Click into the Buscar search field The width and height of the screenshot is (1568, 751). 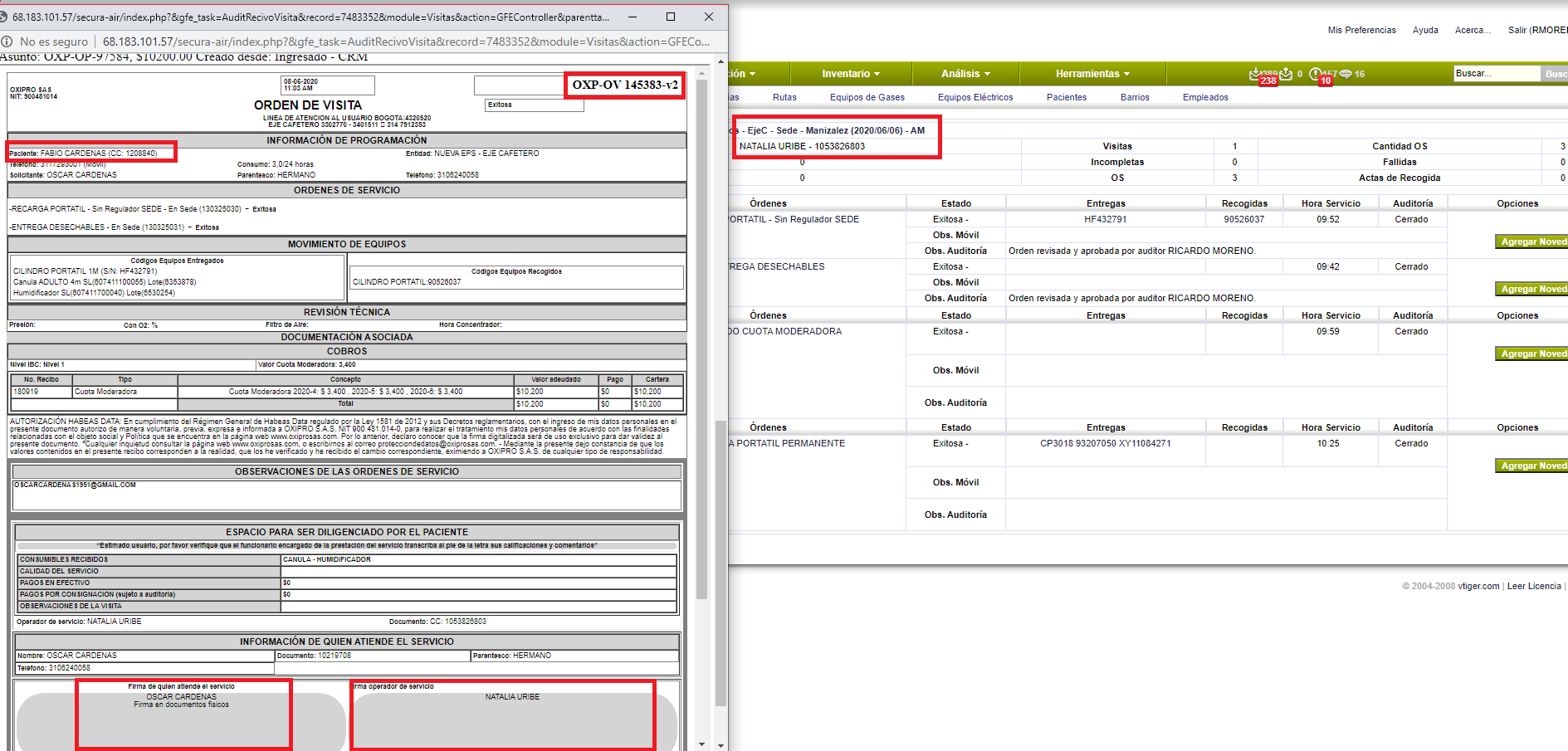1497,73
